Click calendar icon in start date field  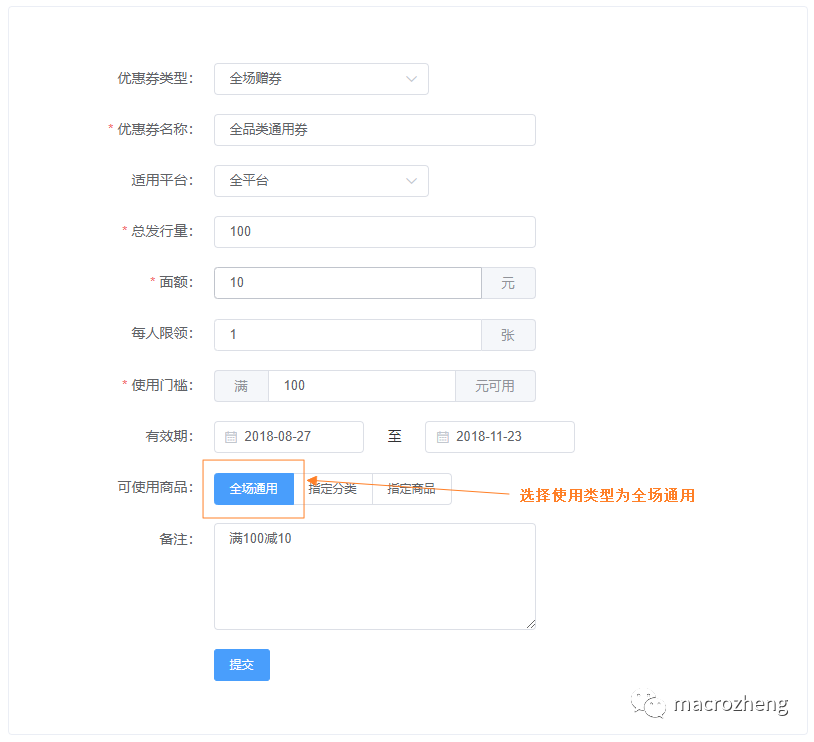[231, 437]
